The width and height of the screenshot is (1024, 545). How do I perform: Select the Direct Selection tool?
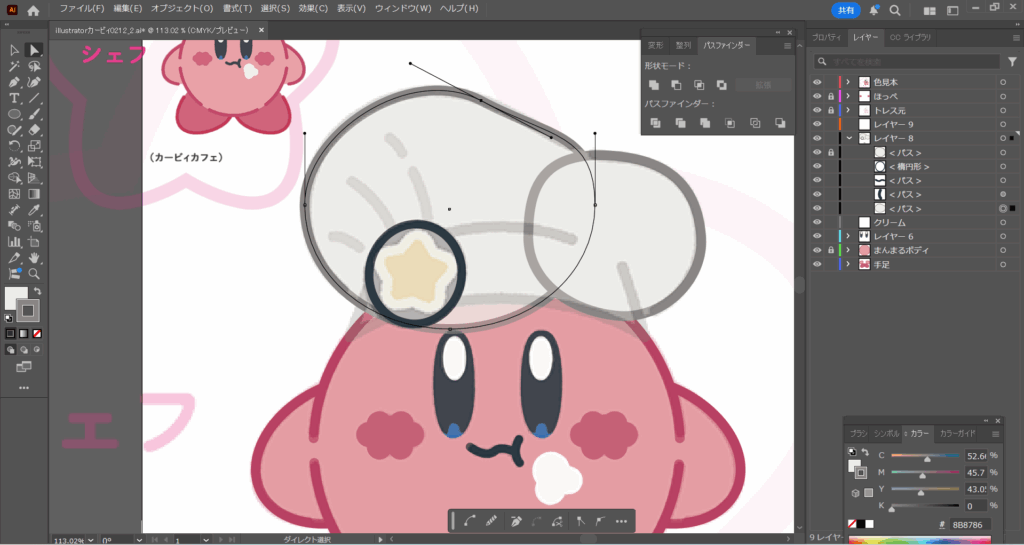[34, 50]
